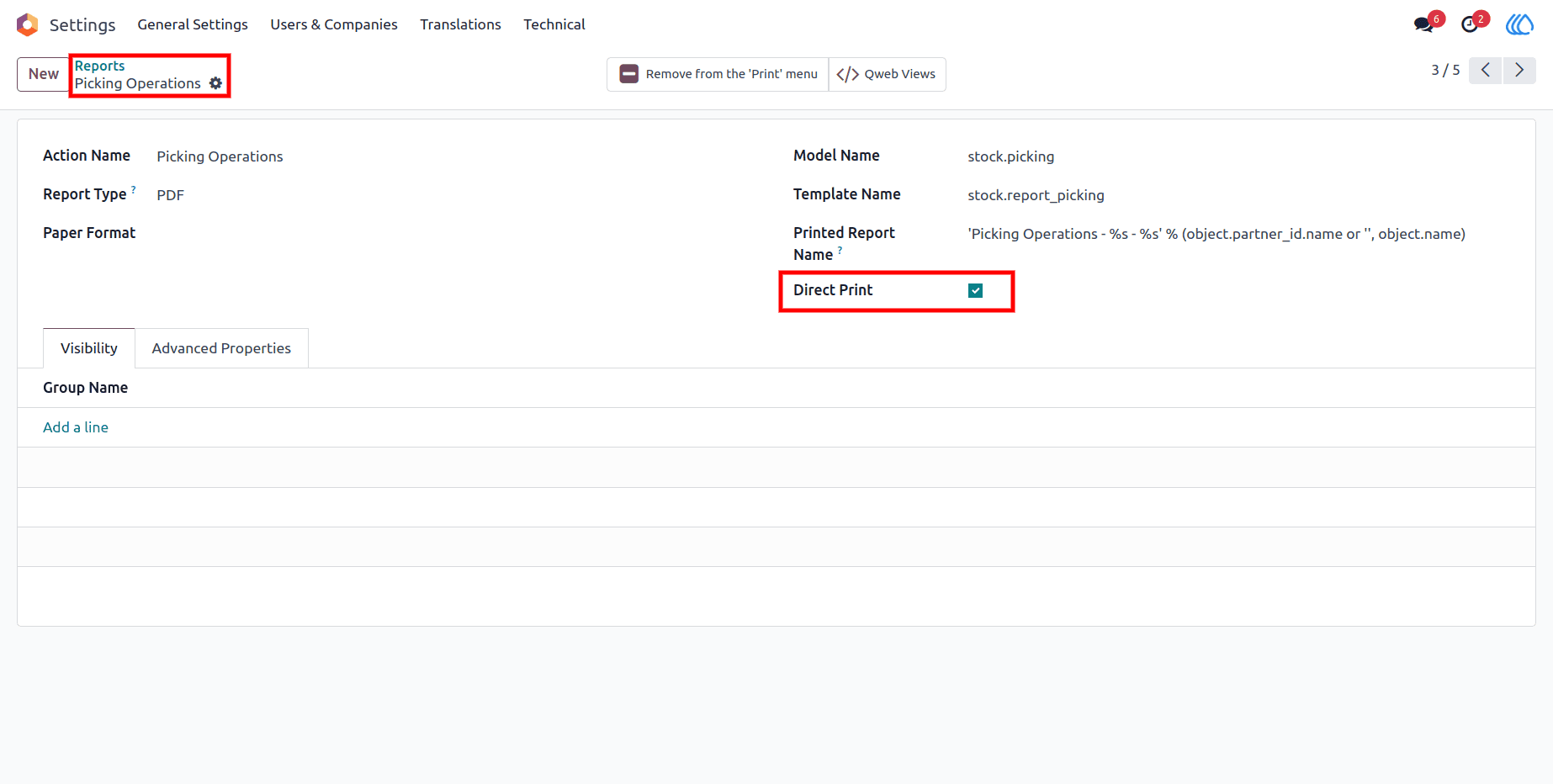The image size is (1553, 784).
Task: Go to the next record arrow
Action: click(1519, 70)
